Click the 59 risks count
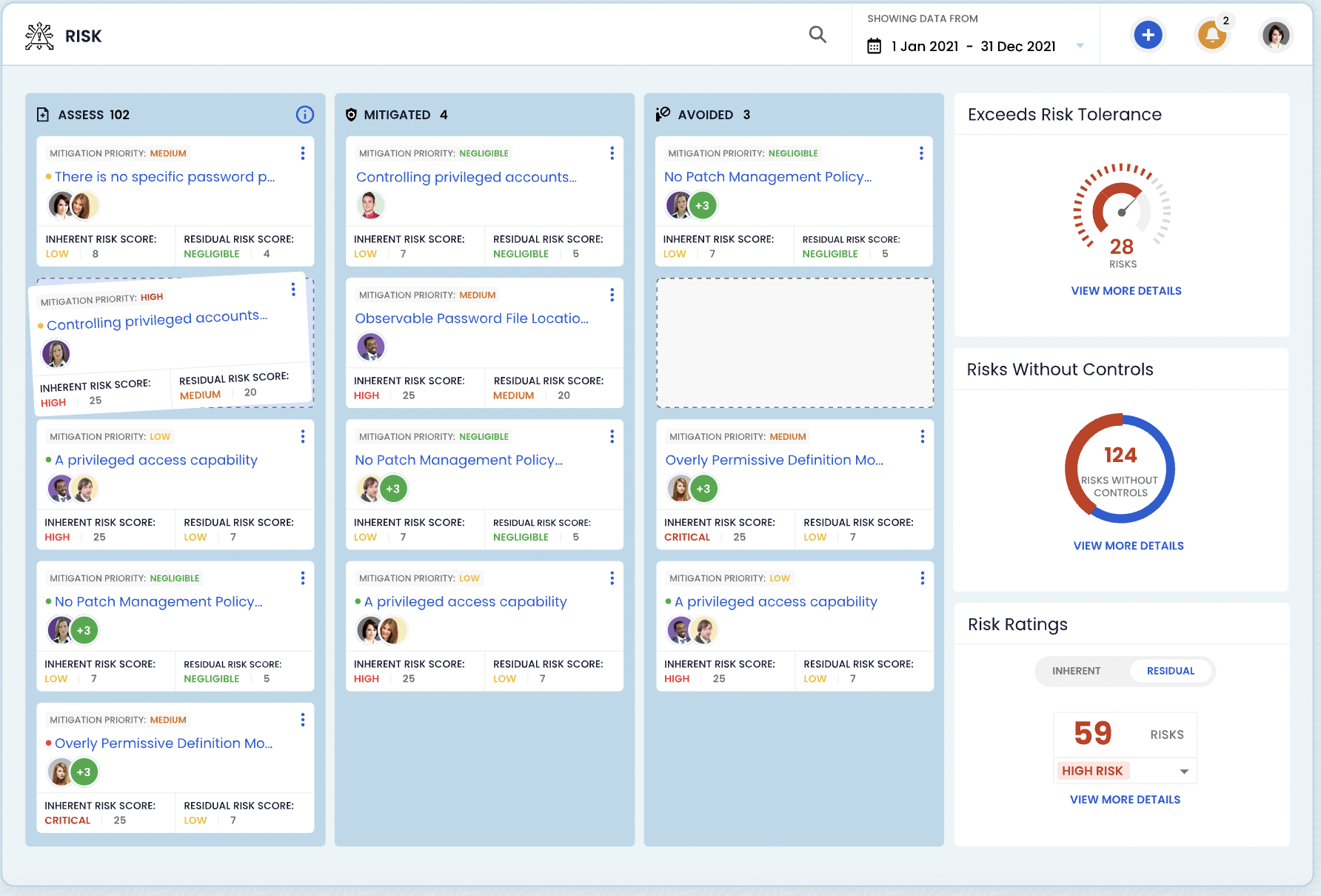Image resolution: width=1321 pixels, height=896 pixels. coord(1093,734)
